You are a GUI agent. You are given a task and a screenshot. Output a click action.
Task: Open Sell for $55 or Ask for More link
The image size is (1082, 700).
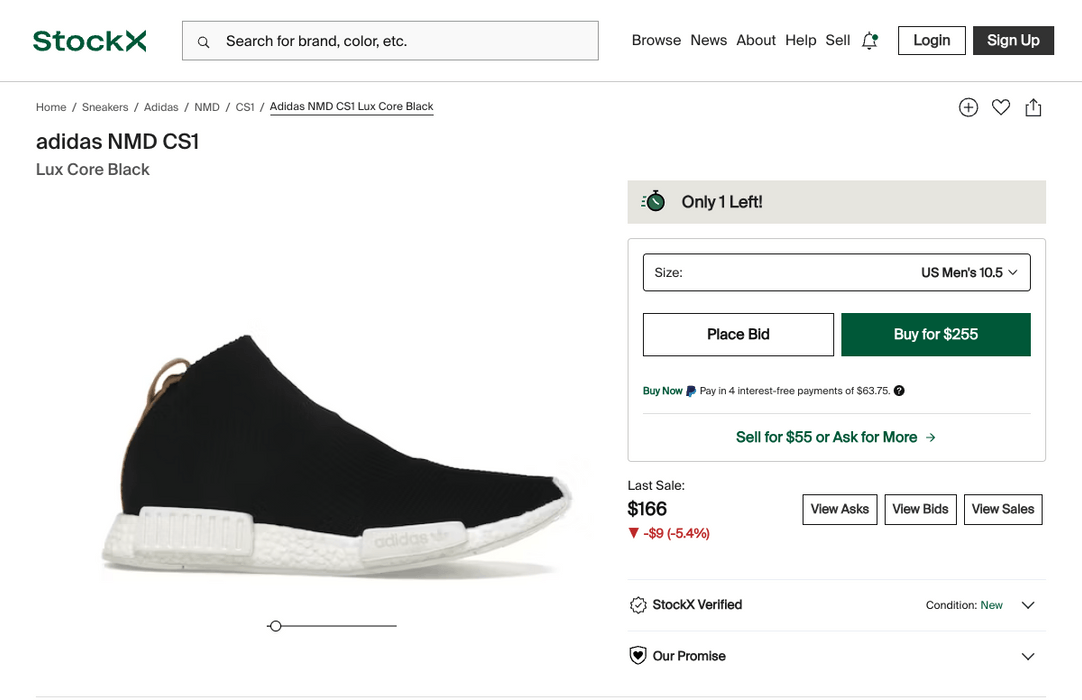(x=836, y=437)
